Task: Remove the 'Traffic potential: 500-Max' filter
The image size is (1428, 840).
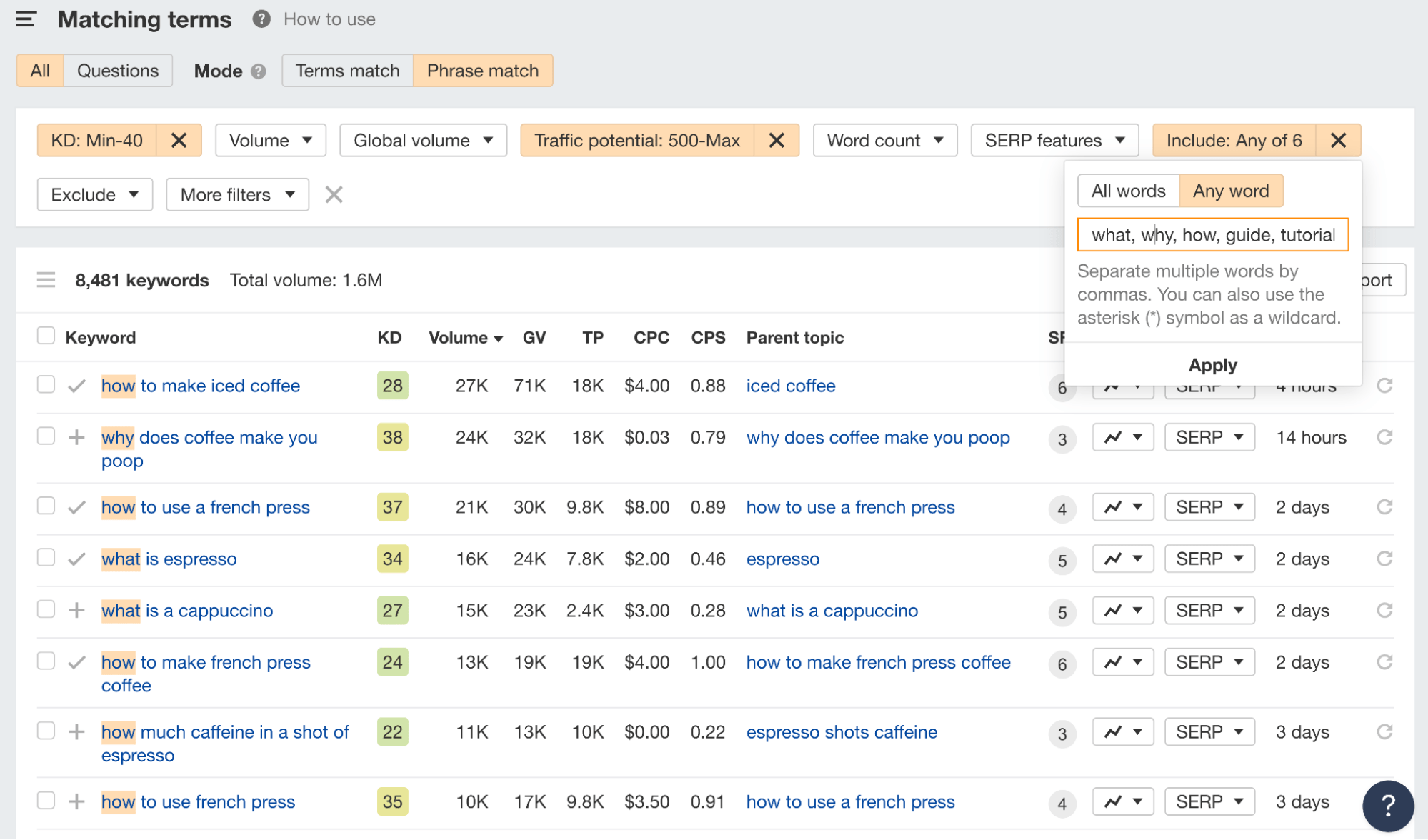Action: pos(778,140)
